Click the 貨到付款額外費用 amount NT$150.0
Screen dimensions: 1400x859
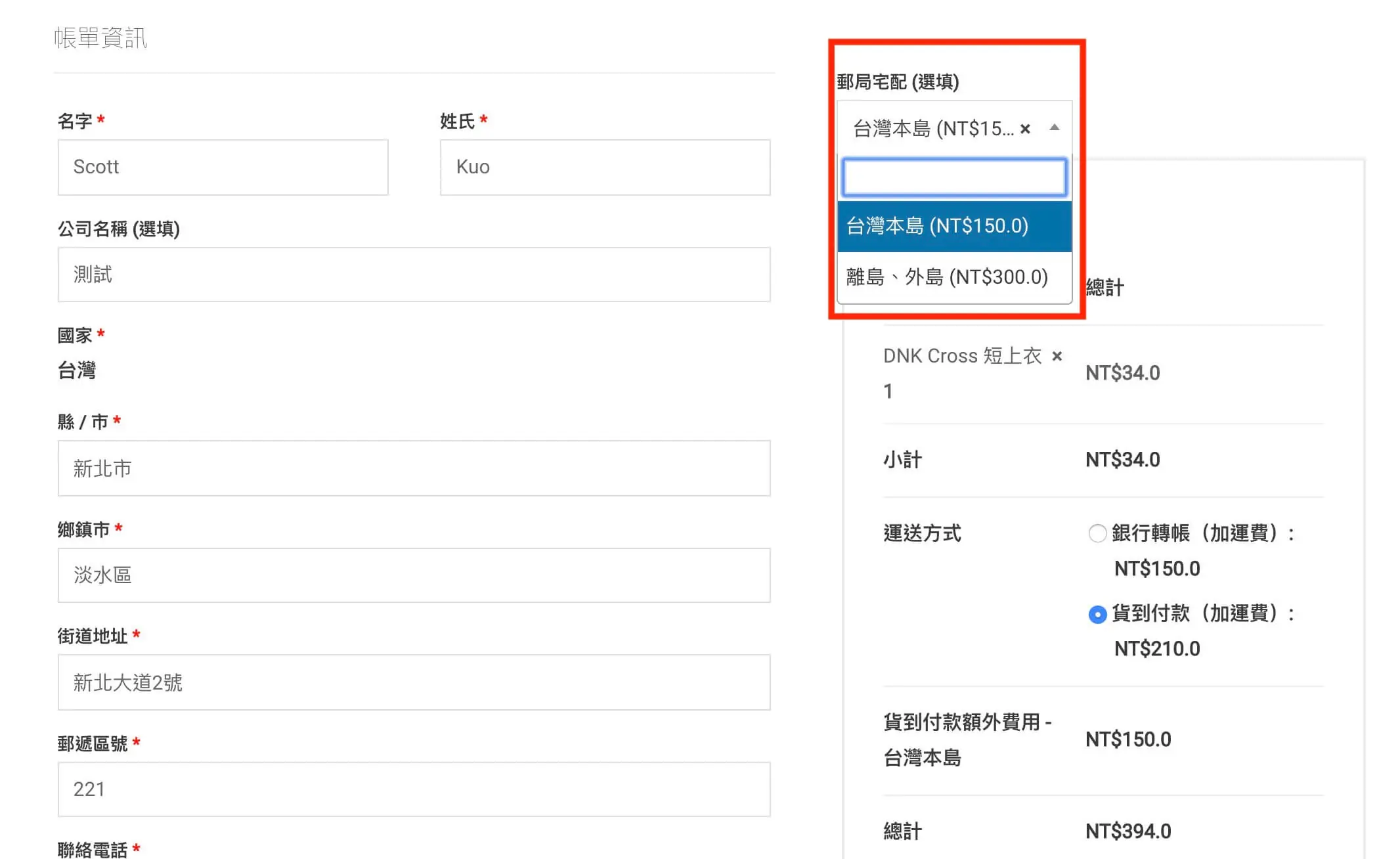tap(1128, 739)
